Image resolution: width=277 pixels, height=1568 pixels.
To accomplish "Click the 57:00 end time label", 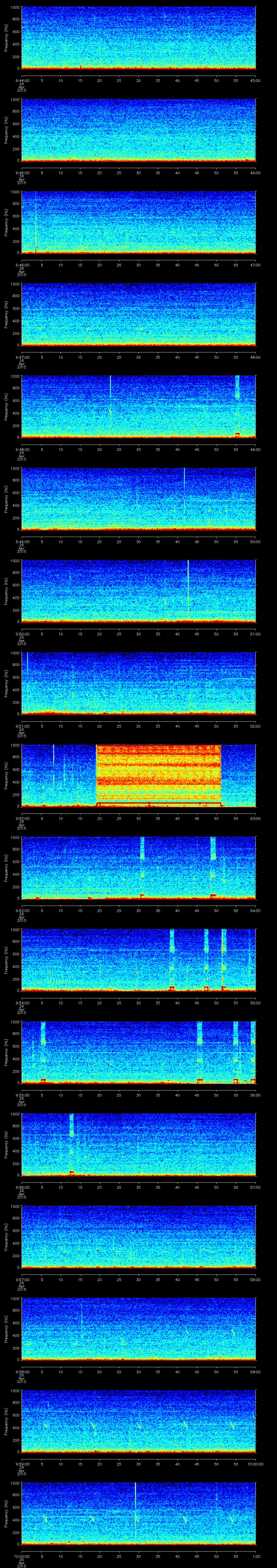I will [256, 1187].
